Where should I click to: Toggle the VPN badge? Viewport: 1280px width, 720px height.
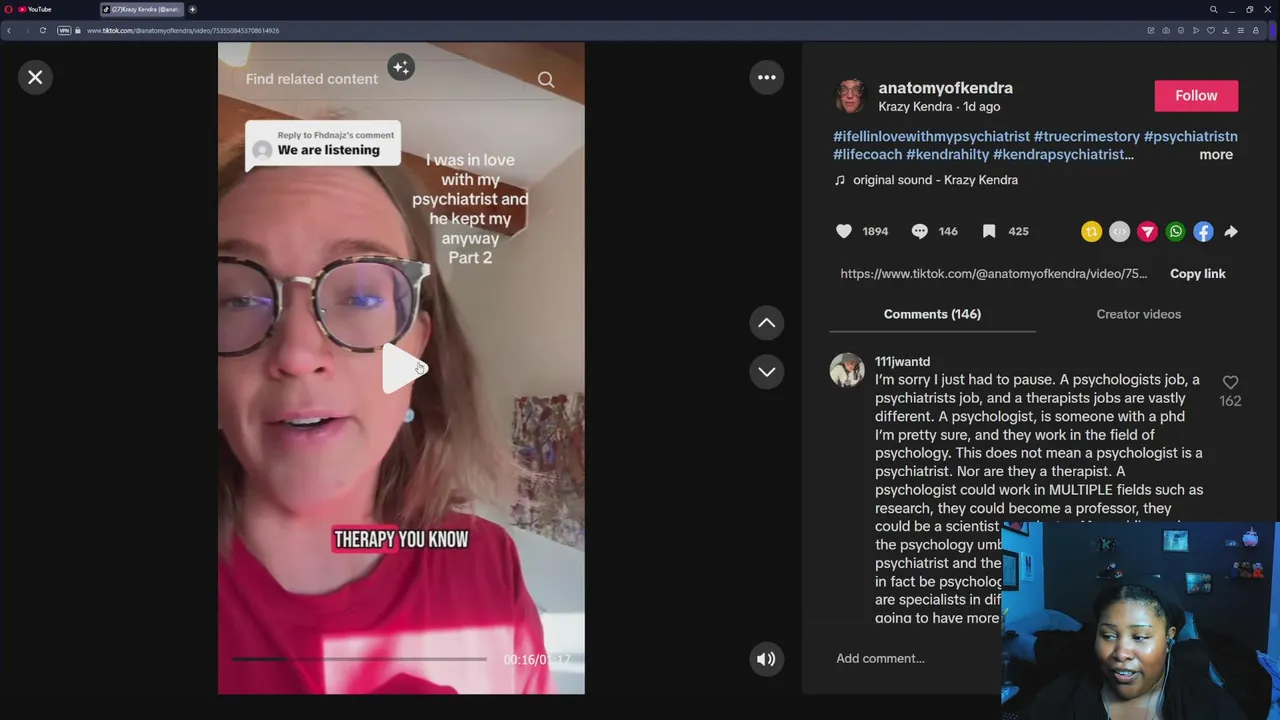tap(64, 30)
